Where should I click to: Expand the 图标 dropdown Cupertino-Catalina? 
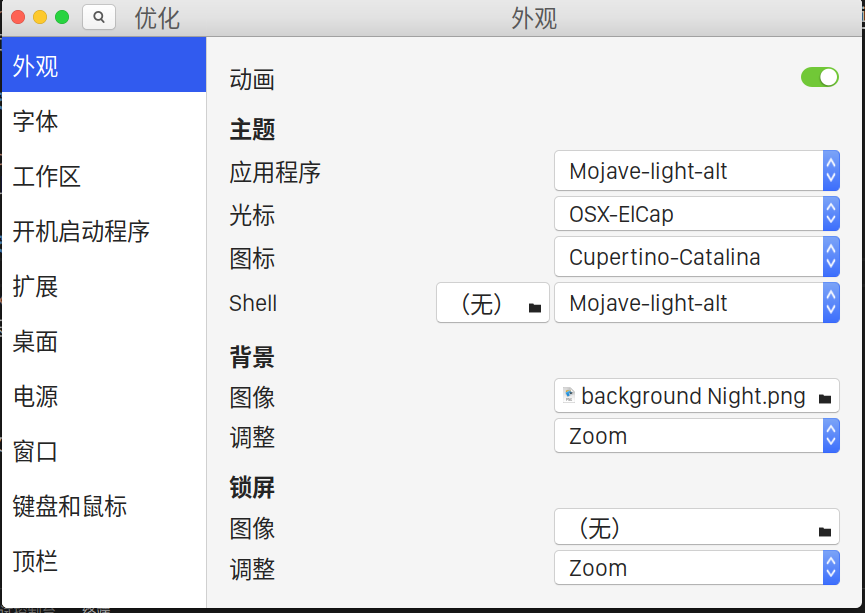tap(697, 257)
